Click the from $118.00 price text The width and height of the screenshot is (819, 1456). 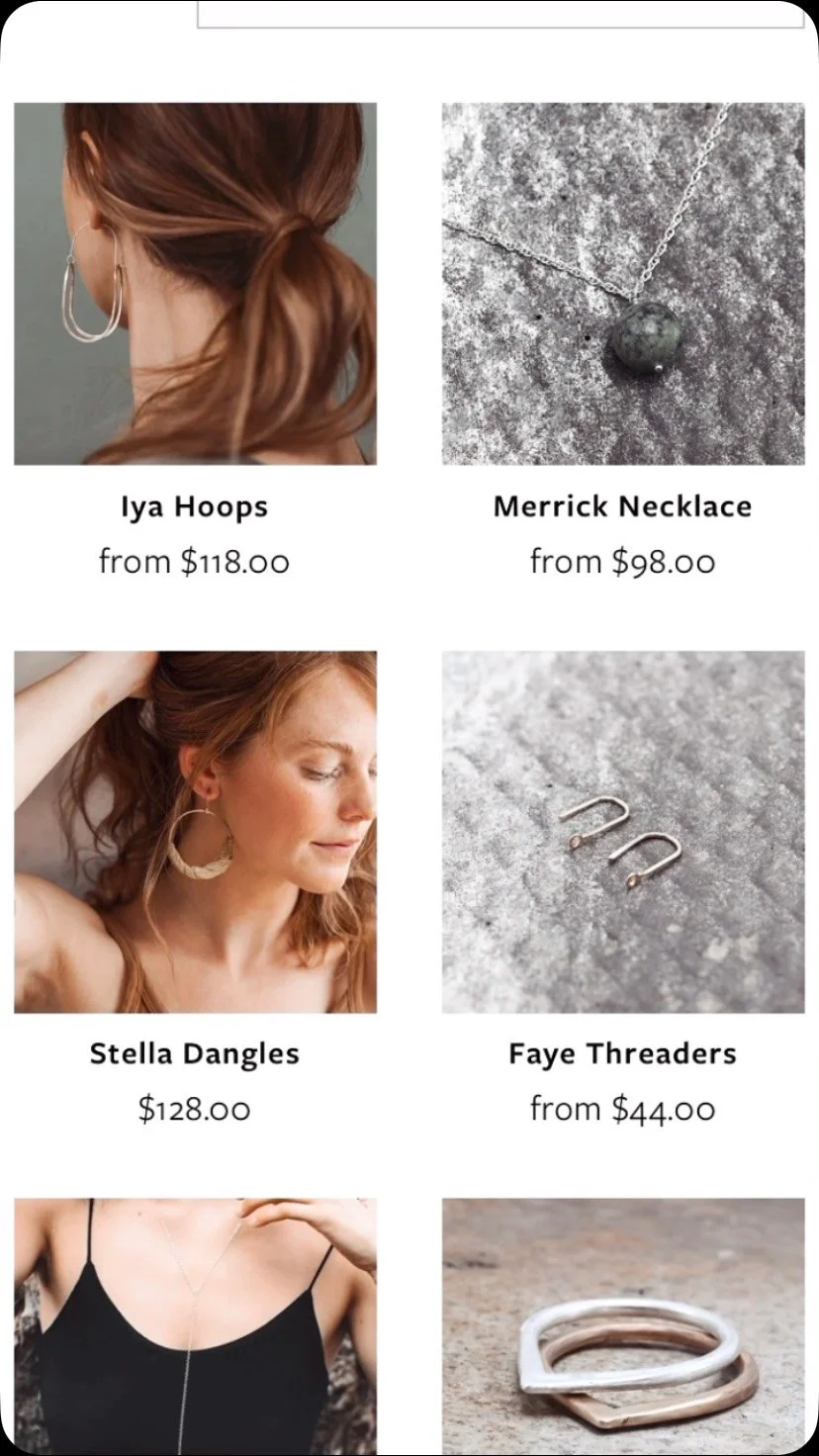(x=195, y=562)
